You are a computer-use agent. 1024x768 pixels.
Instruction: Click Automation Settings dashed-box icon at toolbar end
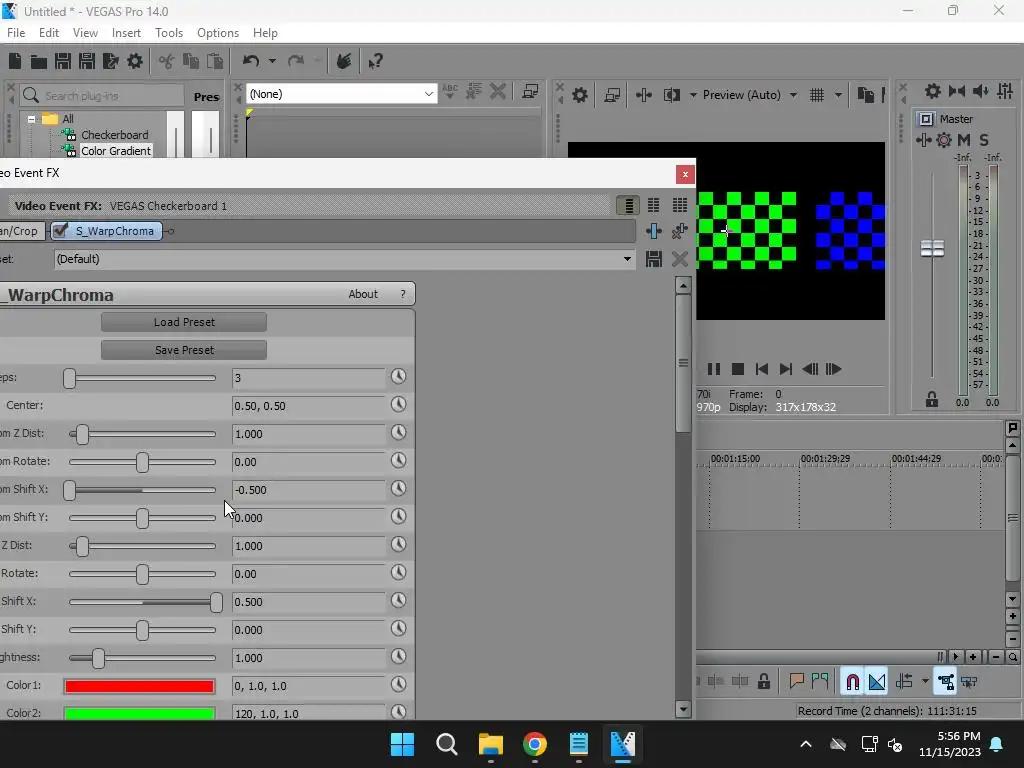969,681
